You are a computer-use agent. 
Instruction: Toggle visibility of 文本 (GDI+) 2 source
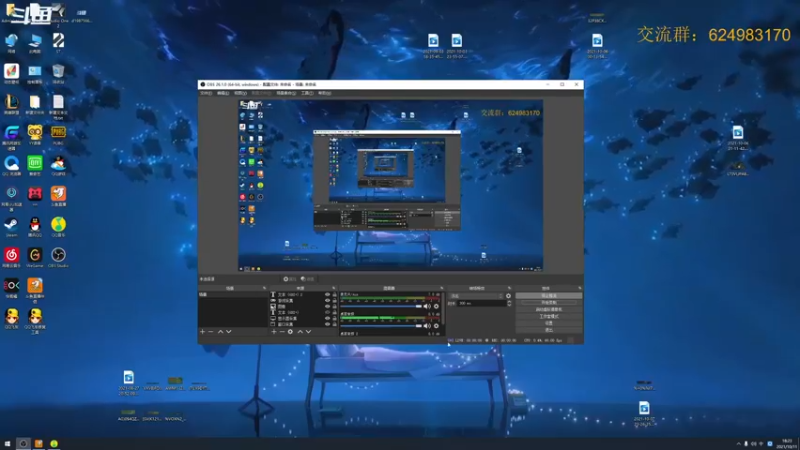pos(328,294)
